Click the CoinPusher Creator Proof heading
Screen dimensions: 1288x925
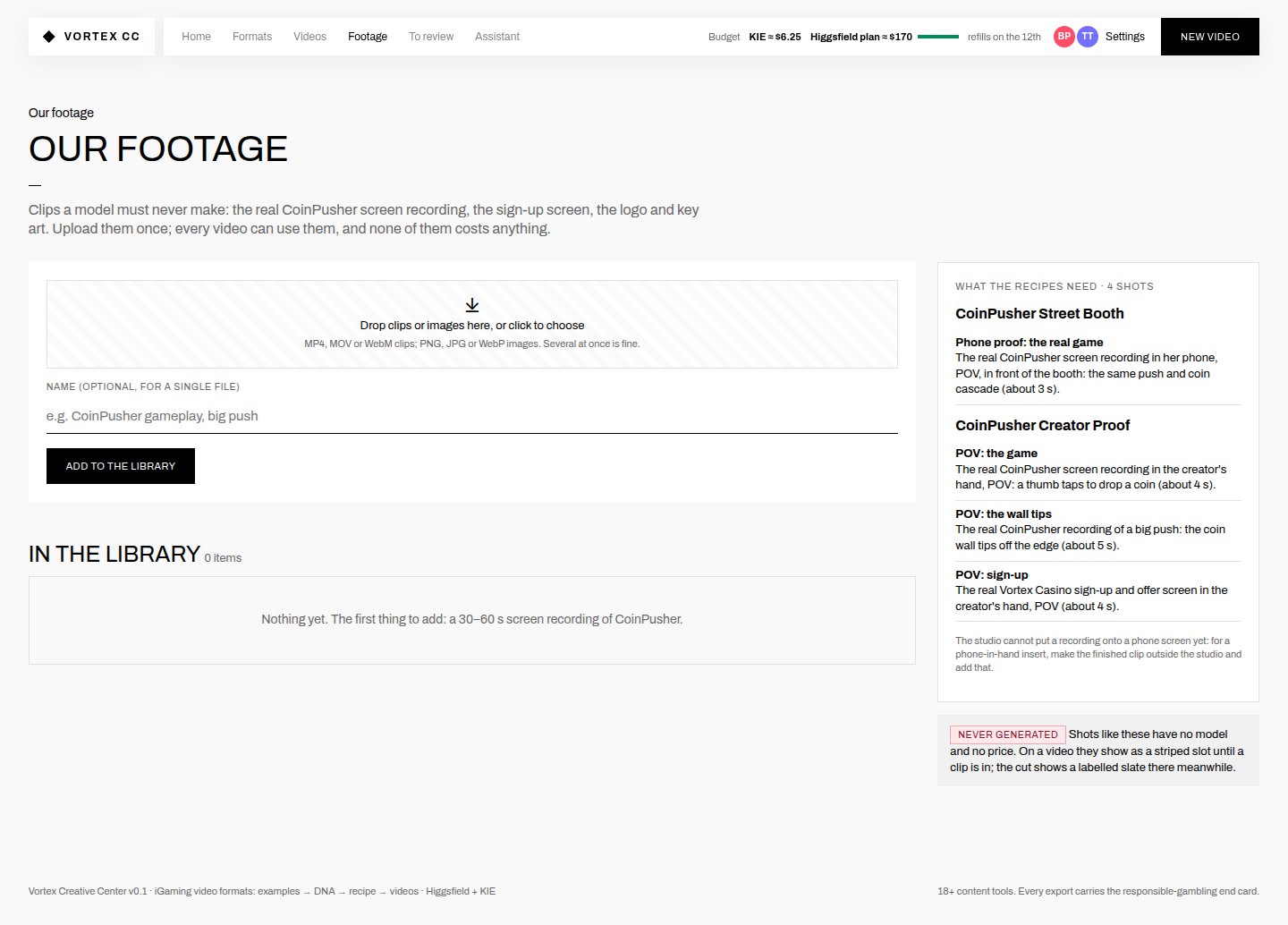tap(1042, 425)
